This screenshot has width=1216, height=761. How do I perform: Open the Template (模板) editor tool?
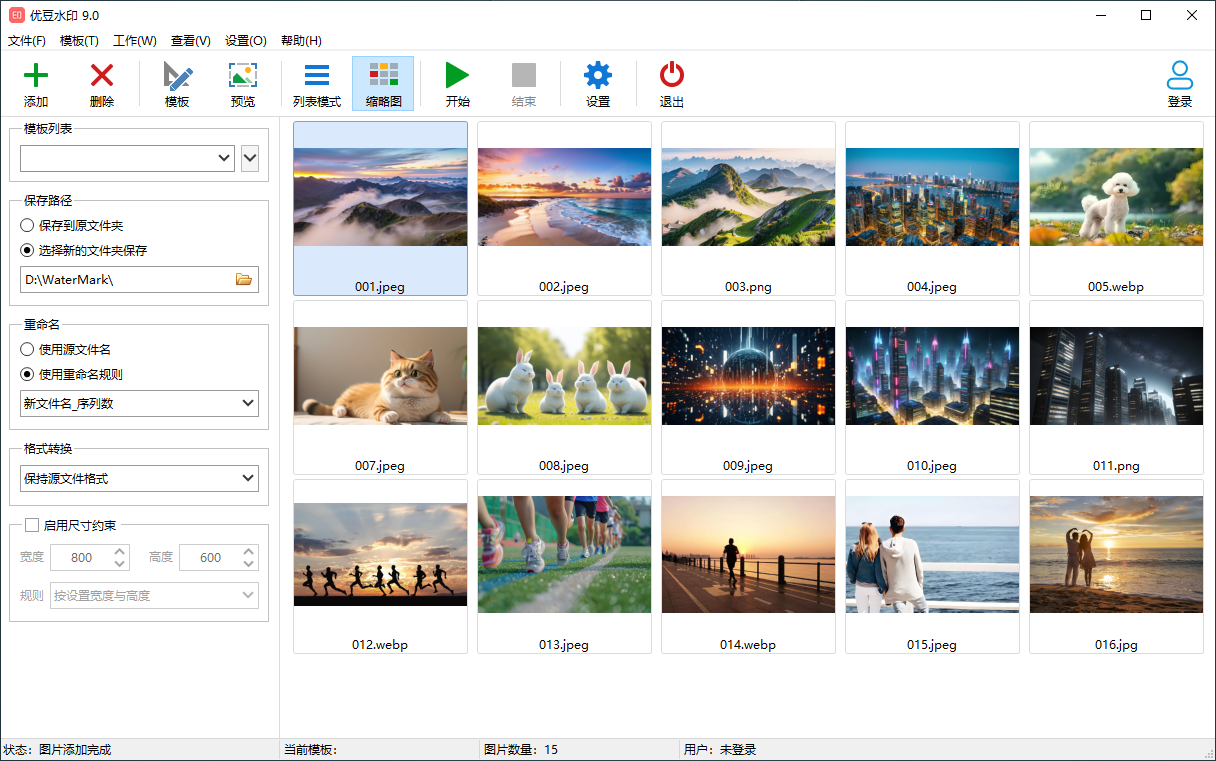point(177,76)
